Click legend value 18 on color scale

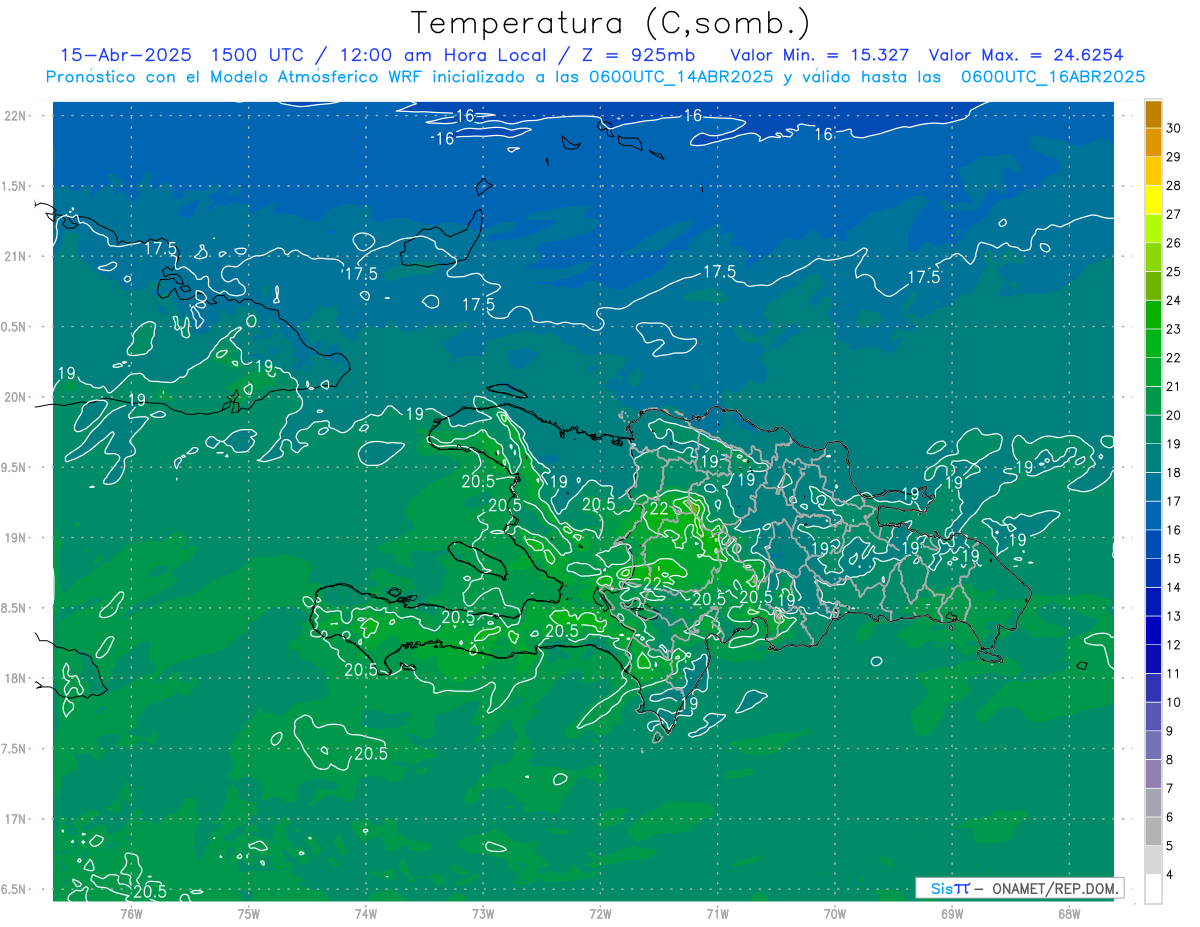tap(1174, 472)
